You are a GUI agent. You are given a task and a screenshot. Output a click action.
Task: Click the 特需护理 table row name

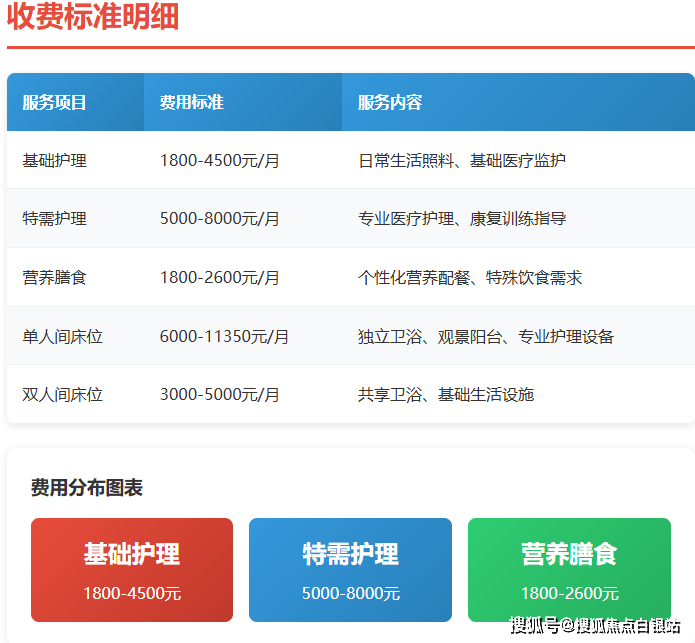click(x=54, y=218)
